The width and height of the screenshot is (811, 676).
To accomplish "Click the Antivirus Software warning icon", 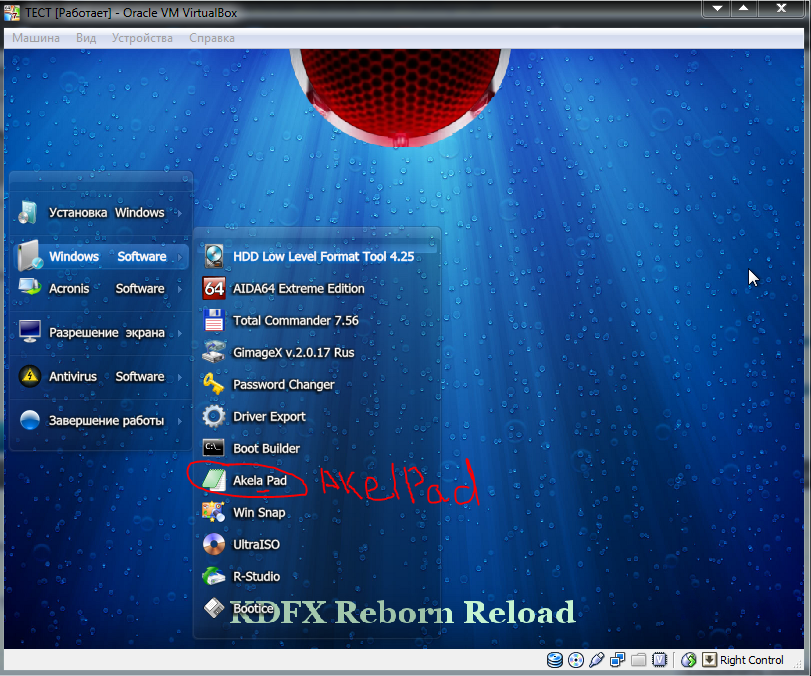I will (x=29, y=376).
